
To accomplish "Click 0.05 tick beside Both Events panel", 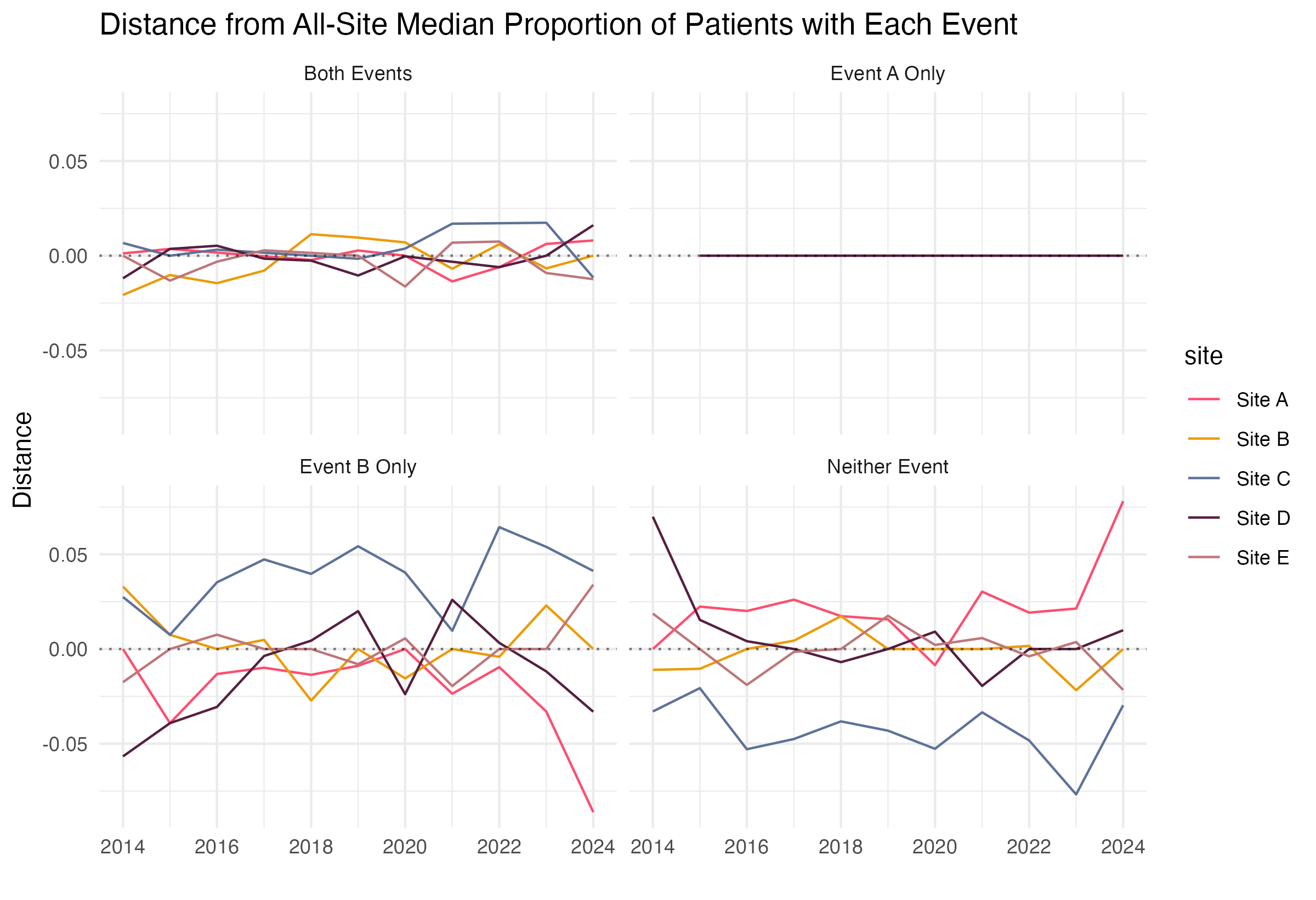I will [x=68, y=162].
